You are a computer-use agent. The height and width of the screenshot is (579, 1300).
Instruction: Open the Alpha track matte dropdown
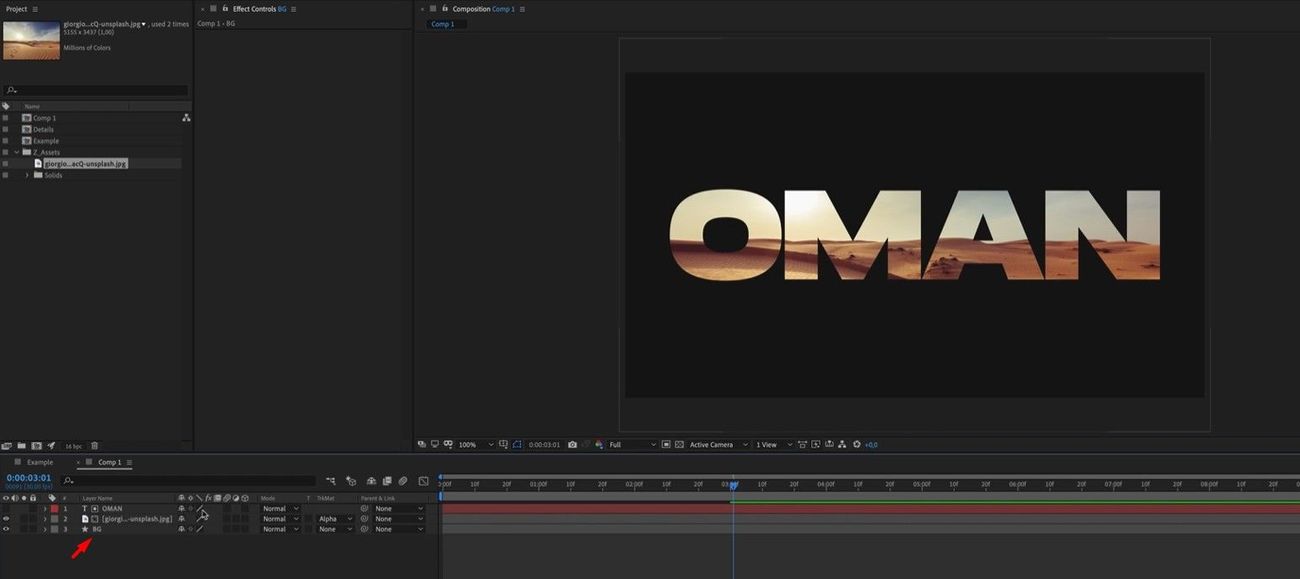pyautogui.click(x=334, y=519)
